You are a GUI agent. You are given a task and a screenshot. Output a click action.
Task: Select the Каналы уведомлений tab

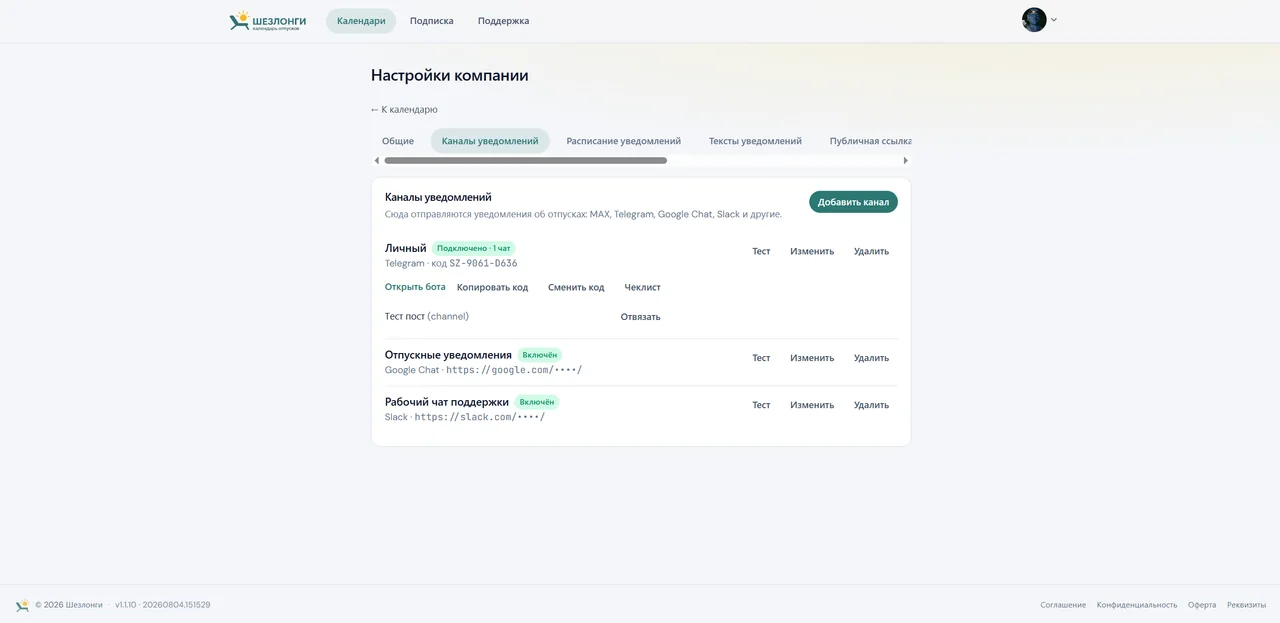pyautogui.click(x=490, y=141)
